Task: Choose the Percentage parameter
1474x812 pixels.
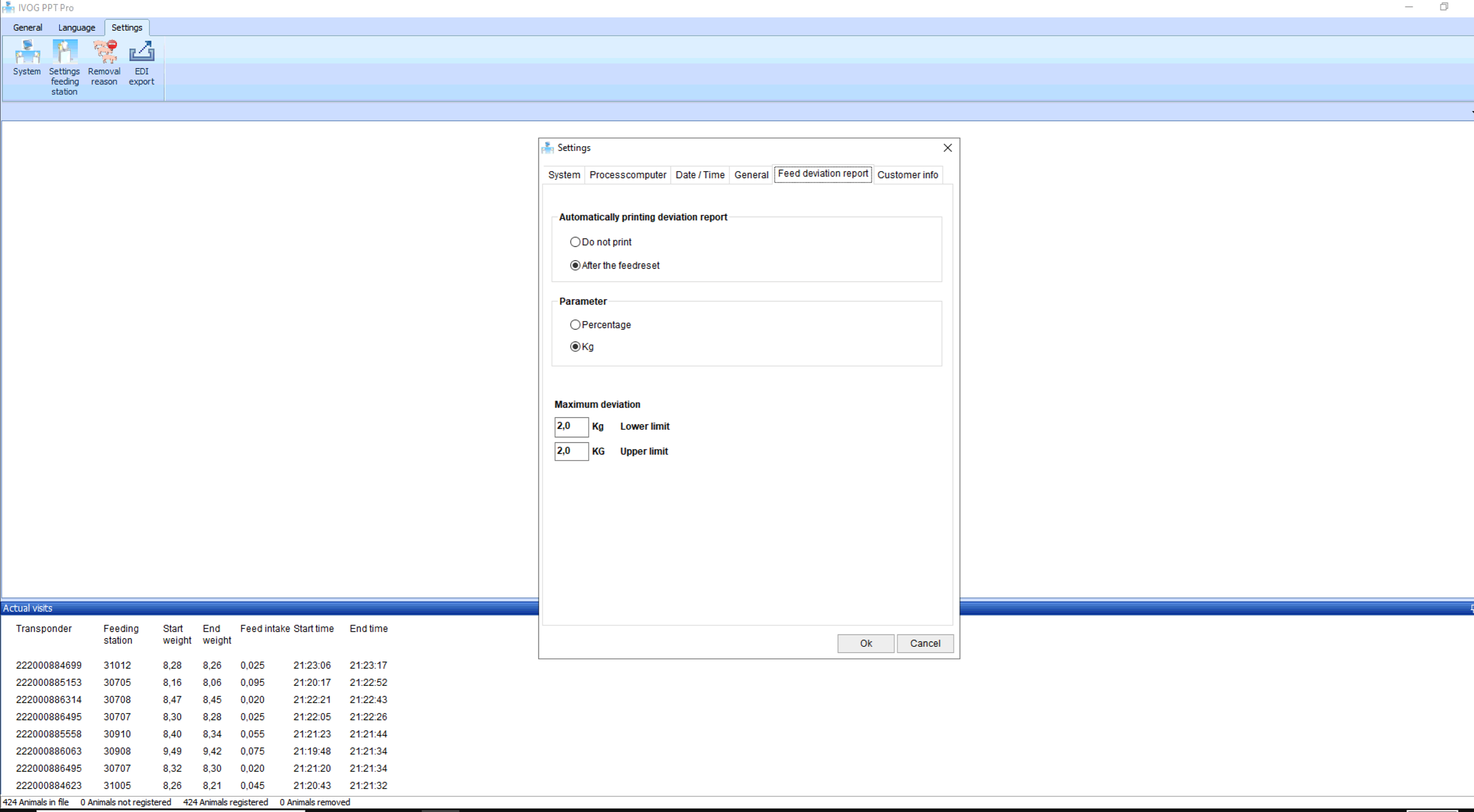Action: [x=600, y=325]
